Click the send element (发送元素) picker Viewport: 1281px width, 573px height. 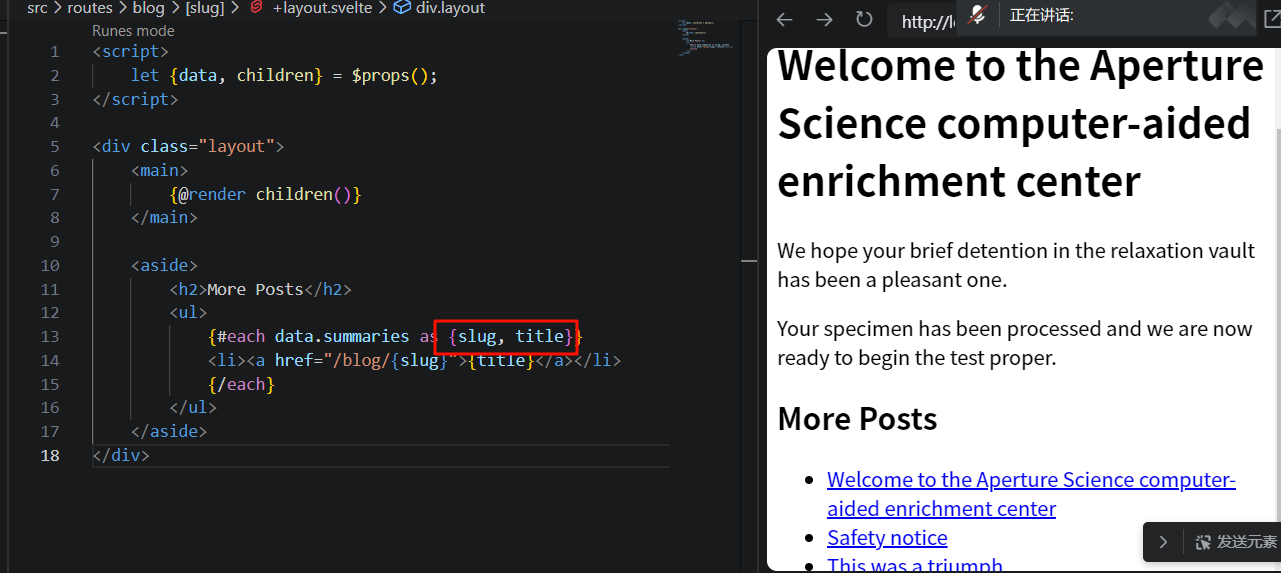(1235, 542)
